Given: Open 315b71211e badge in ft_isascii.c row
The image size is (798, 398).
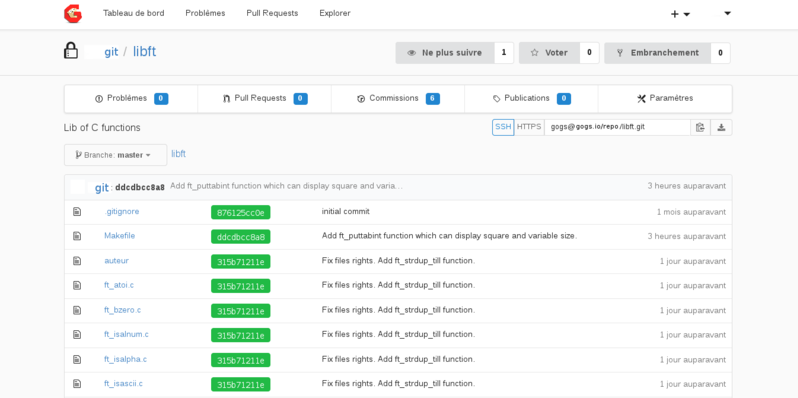Looking at the screenshot, I should point(241,385).
